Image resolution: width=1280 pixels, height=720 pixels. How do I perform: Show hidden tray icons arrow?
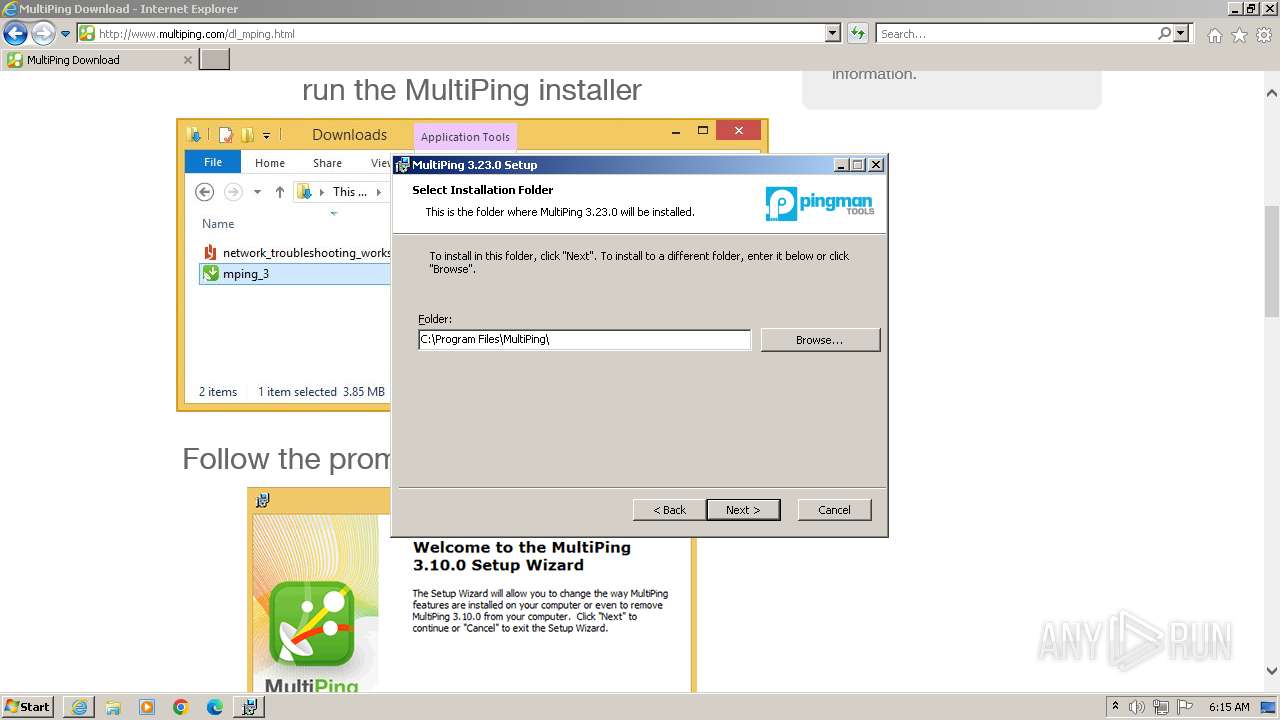[x=1116, y=707]
